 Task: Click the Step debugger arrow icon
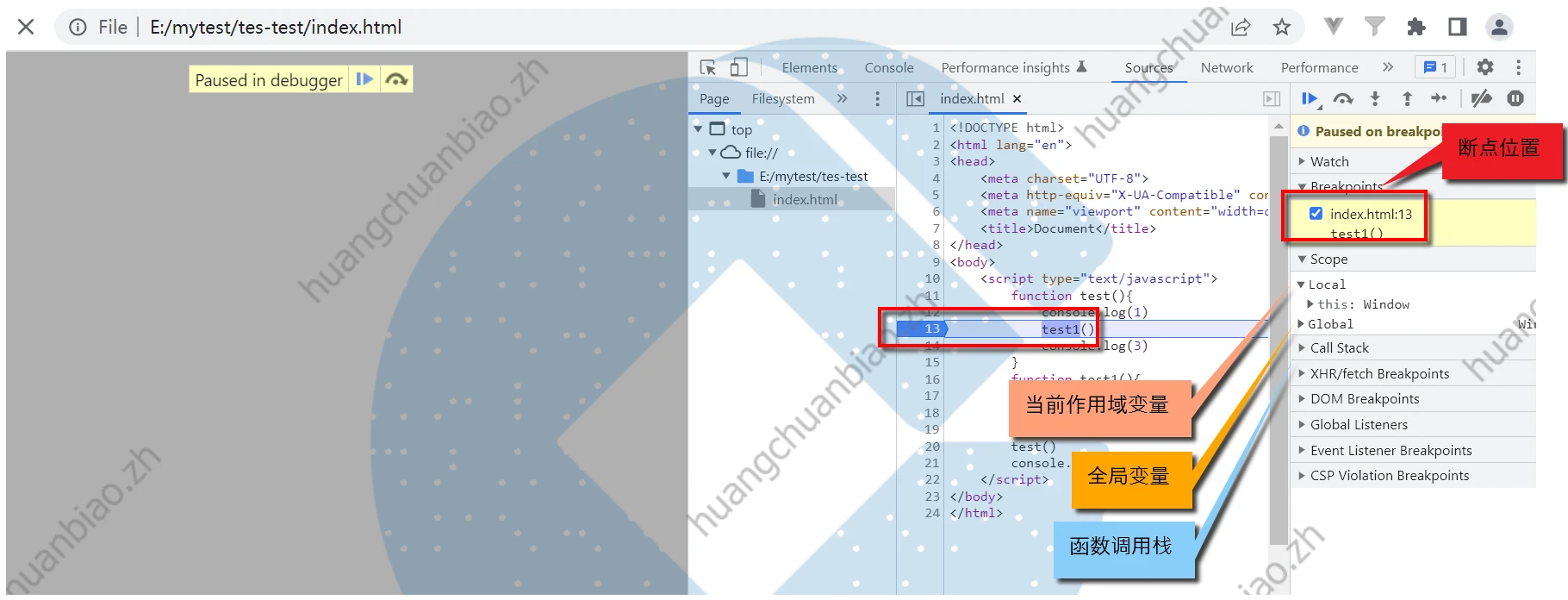pyautogui.click(x=1439, y=99)
